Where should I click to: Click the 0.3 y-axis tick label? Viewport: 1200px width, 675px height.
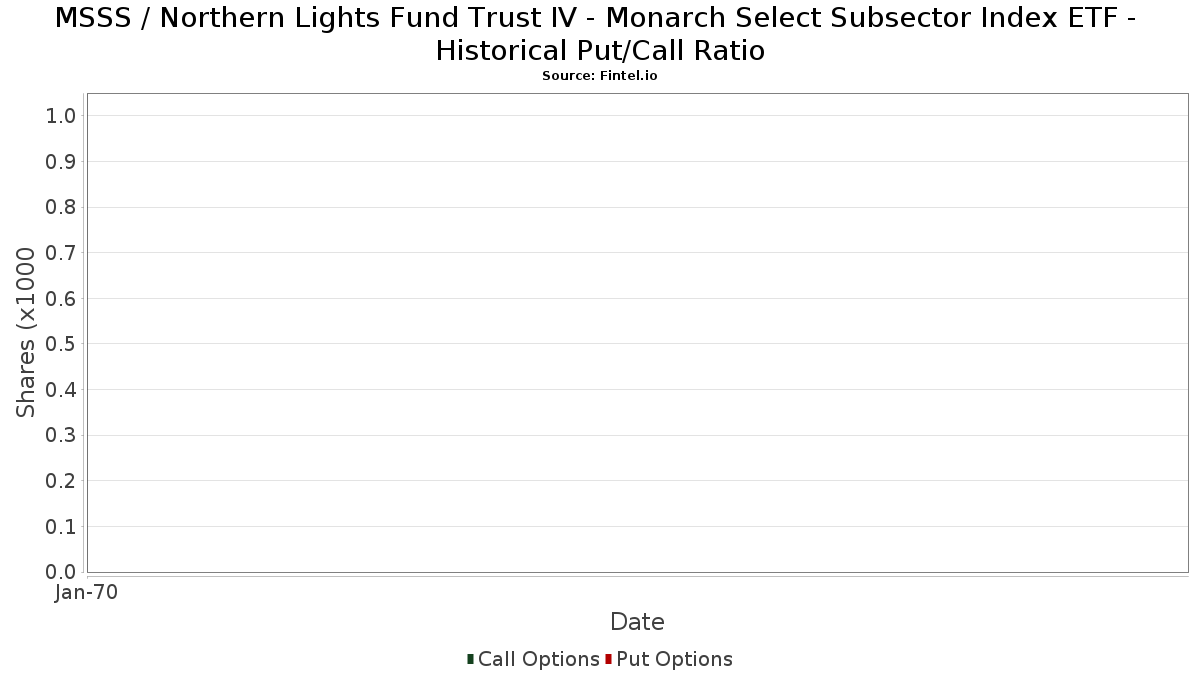[61, 435]
